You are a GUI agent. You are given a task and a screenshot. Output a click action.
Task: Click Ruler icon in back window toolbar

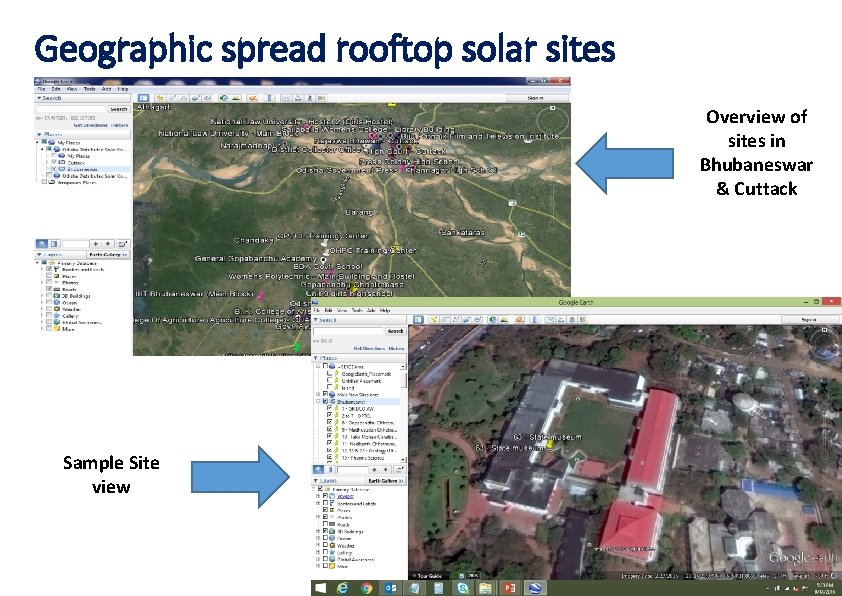[x=270, y=98]
